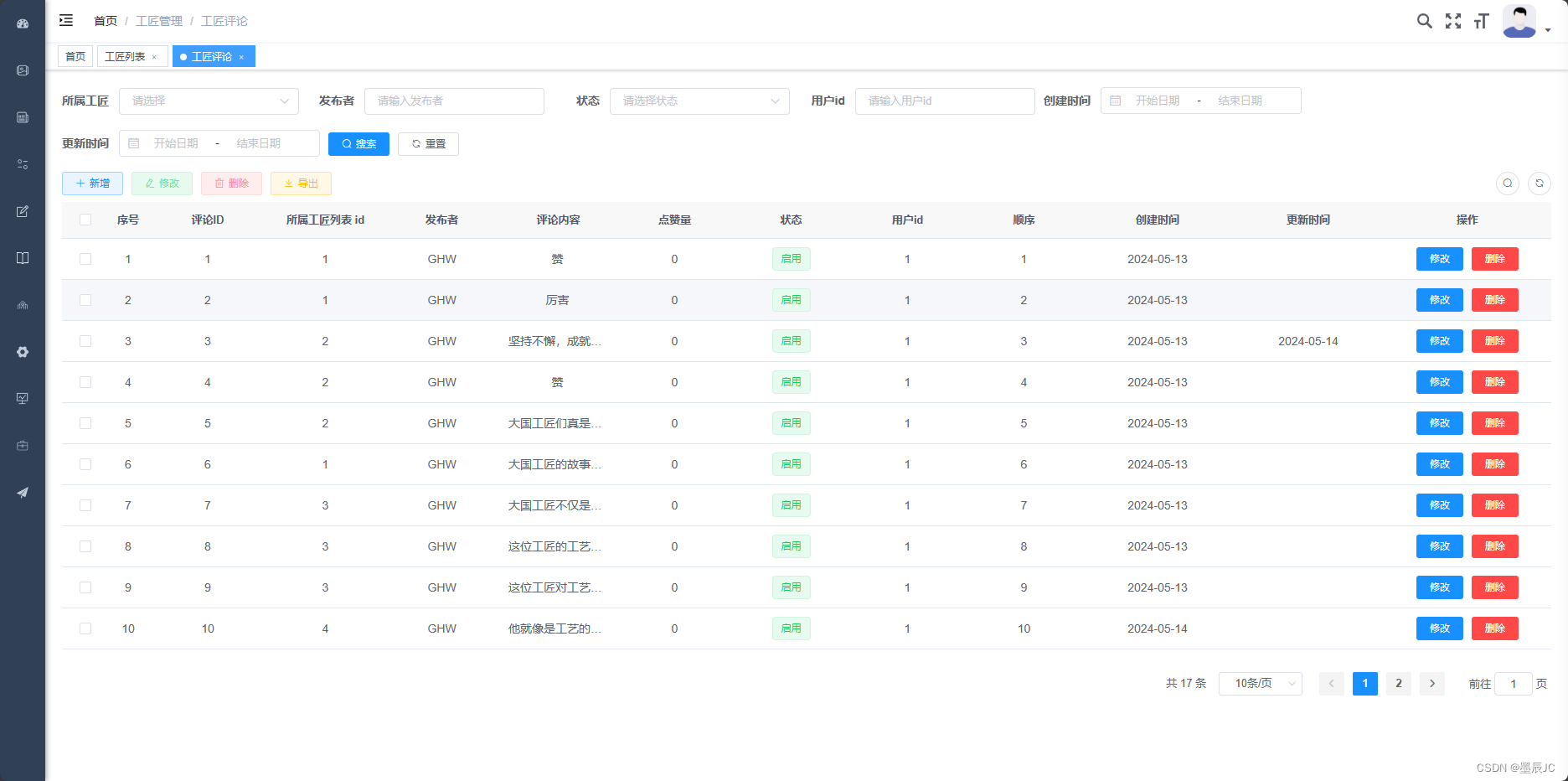Go to page 2
This screenshot has height=781, width=1568.
1399,683
